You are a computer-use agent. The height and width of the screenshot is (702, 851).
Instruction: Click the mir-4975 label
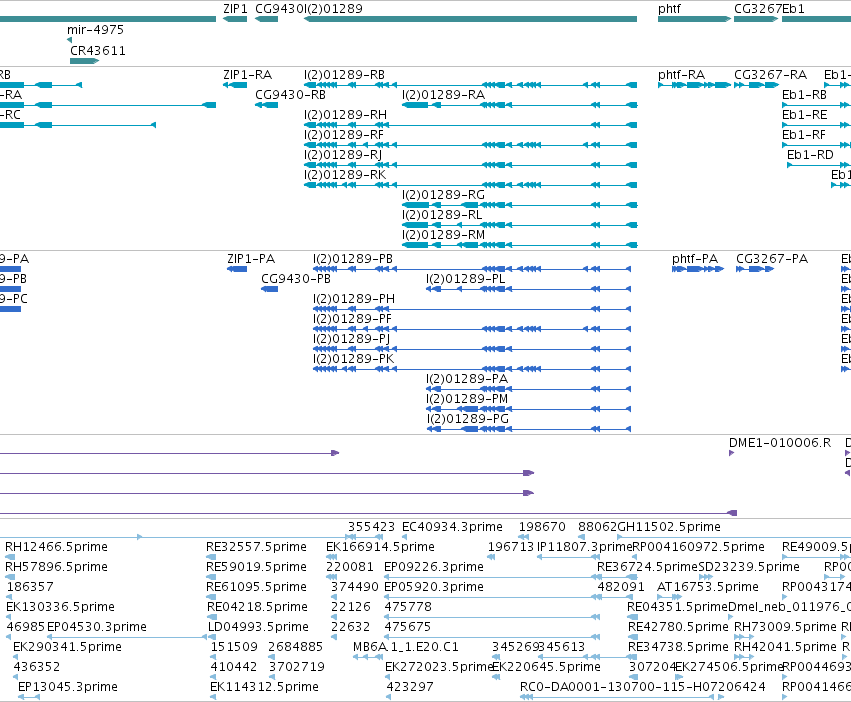[96, 30]
